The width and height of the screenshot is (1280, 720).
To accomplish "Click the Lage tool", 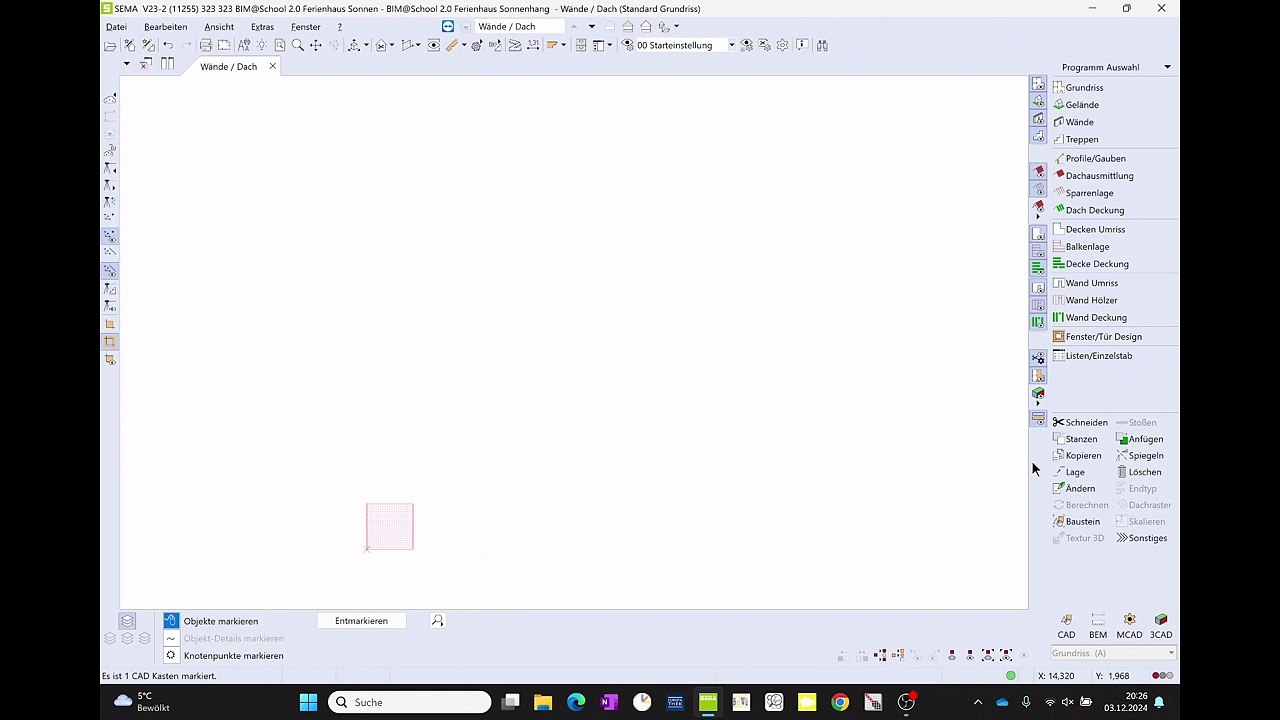I will 1069,472.
